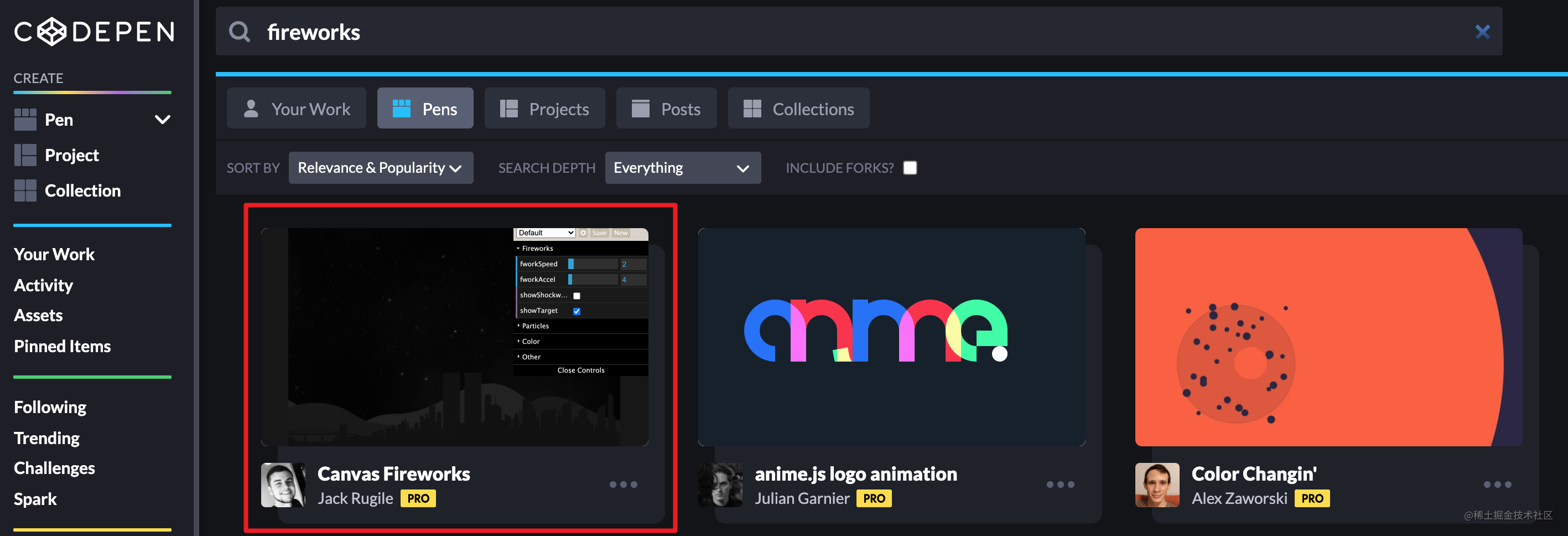
Task: Open the Default preset dropdown in preview
Action: 546,233
